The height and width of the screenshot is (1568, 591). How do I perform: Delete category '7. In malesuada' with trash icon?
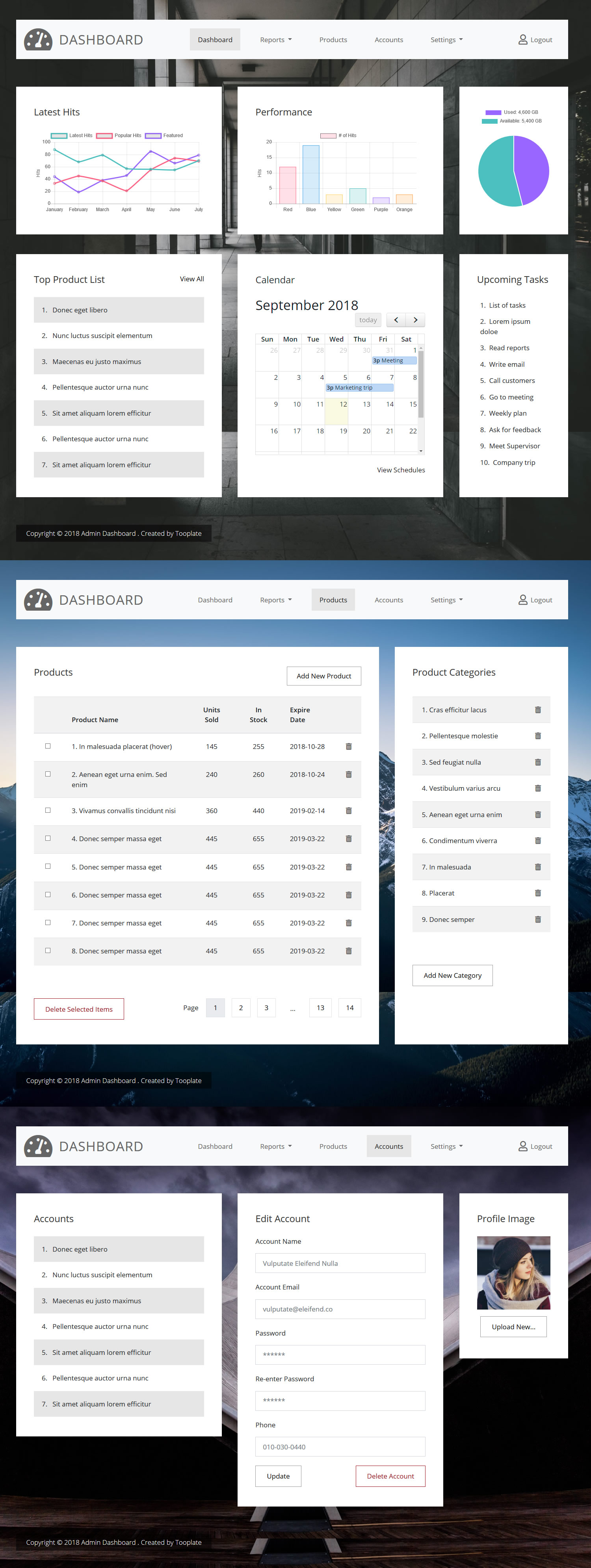(x=538, y=867)
